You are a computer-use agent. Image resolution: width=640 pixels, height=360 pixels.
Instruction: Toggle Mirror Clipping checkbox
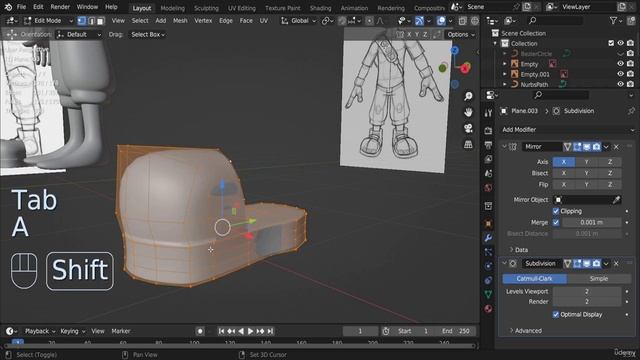[556, 211]
